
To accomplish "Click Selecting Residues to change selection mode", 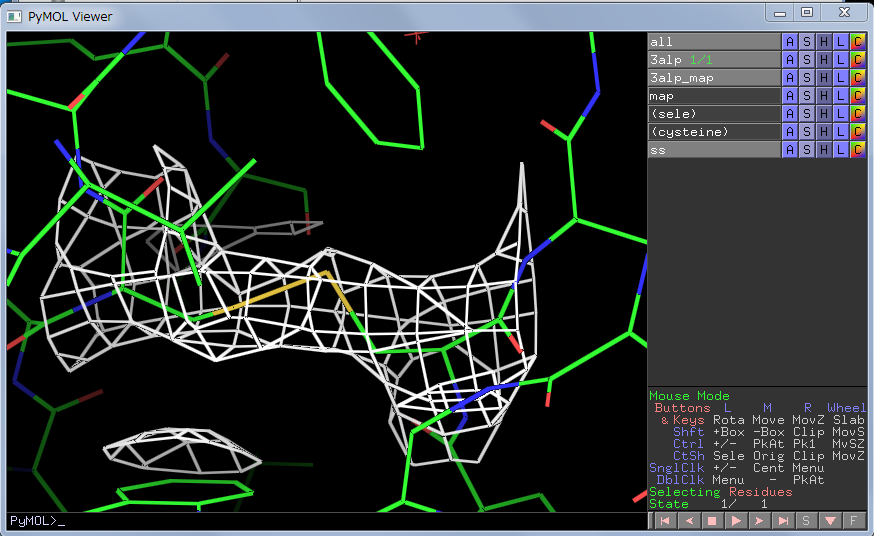I will pos(720,492).
